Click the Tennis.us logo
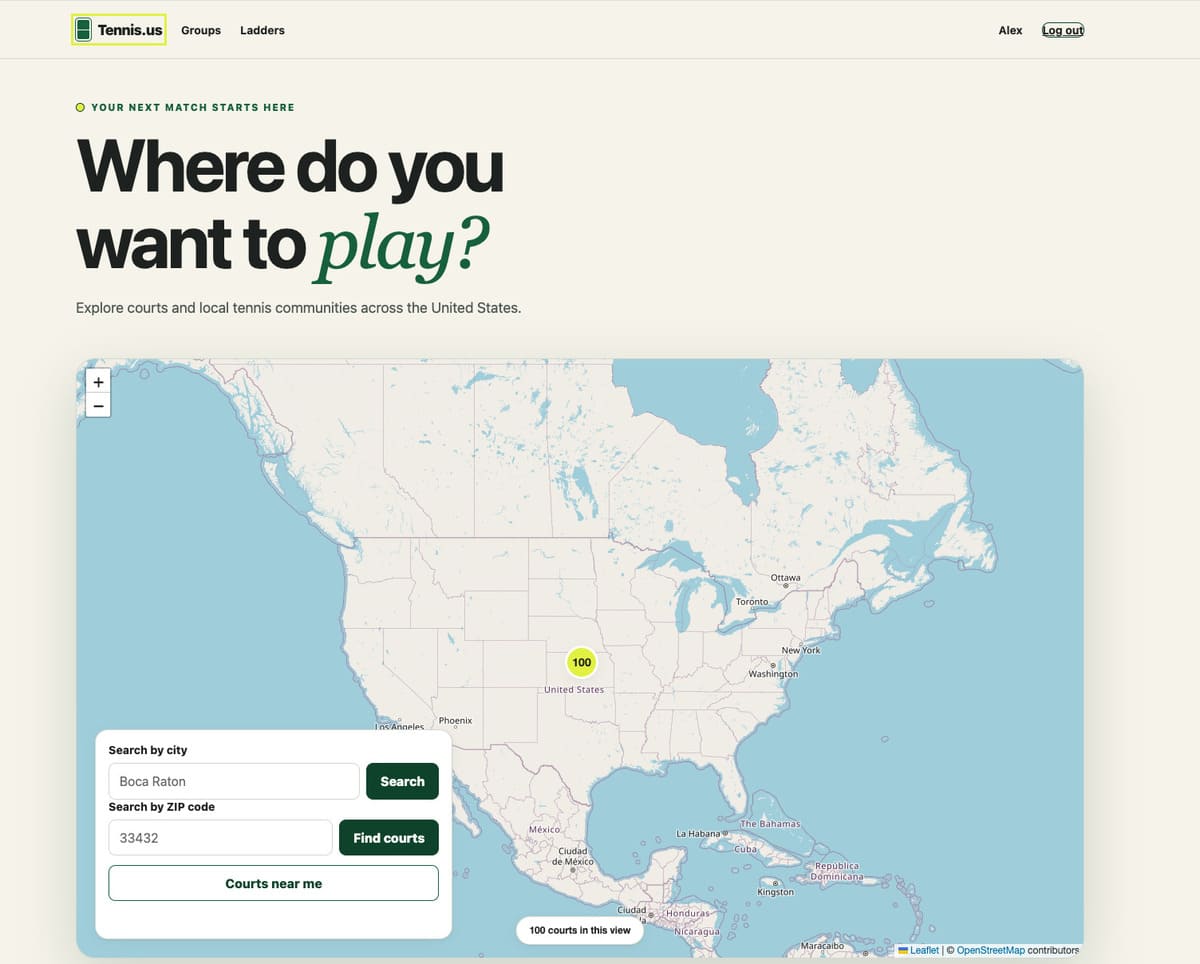 (119, 30)
